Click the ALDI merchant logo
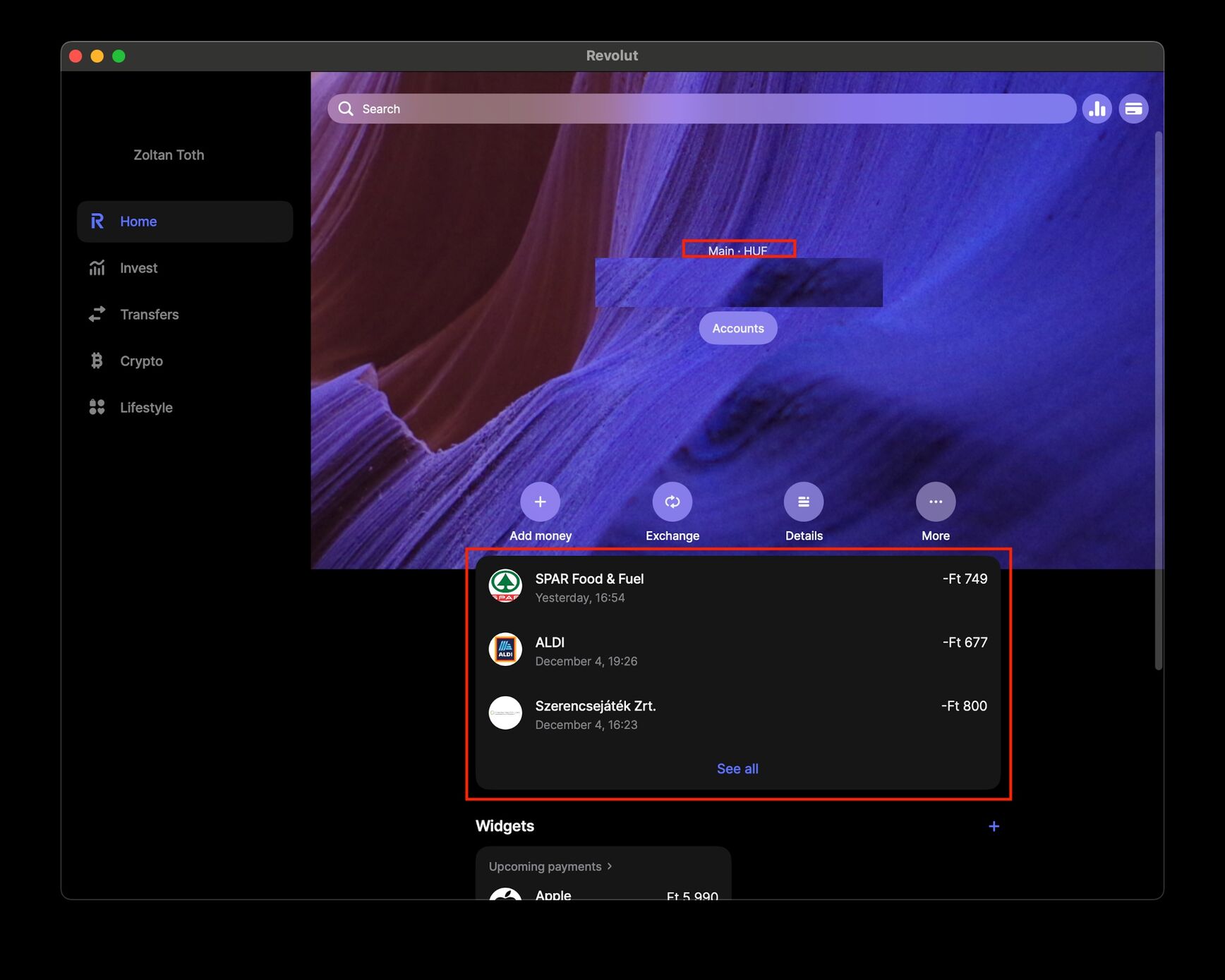This screenshot has height=980, width=1225. point(505,649)
